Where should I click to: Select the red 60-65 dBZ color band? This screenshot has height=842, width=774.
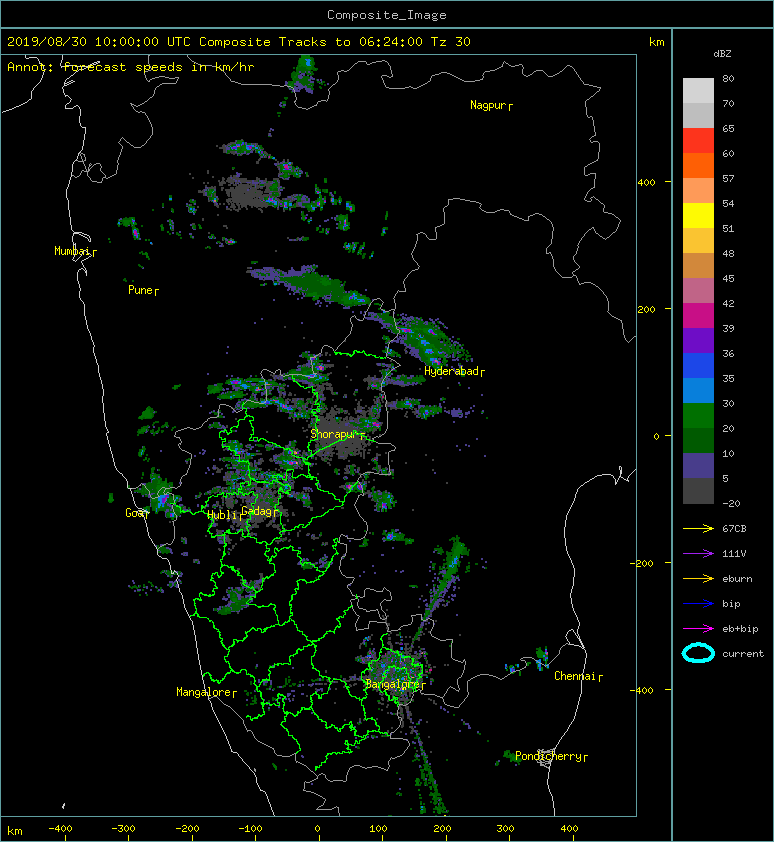point(698,141)
